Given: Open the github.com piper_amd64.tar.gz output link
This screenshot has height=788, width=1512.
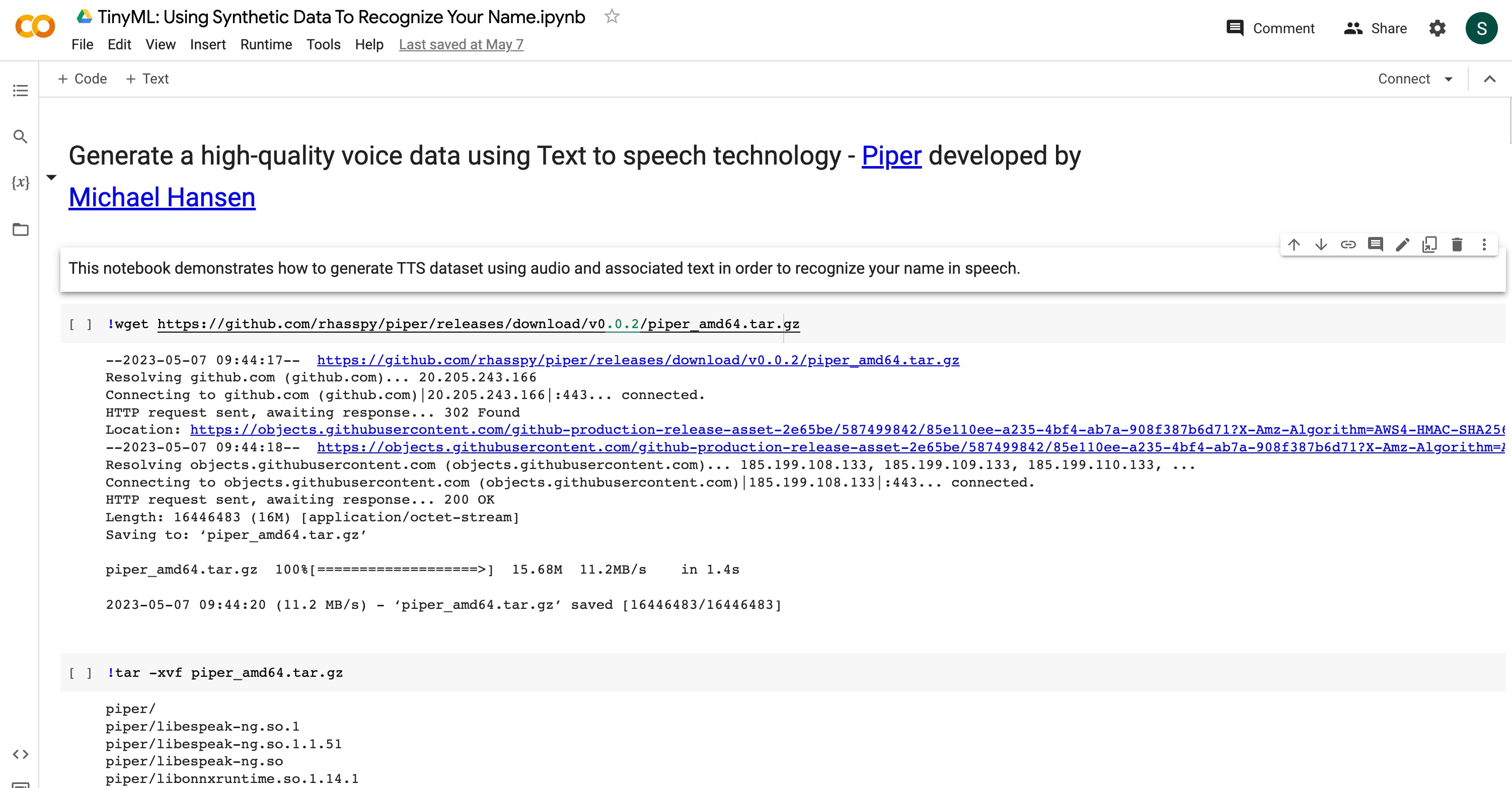Looking at the screenshot, I should coord(638,360).
